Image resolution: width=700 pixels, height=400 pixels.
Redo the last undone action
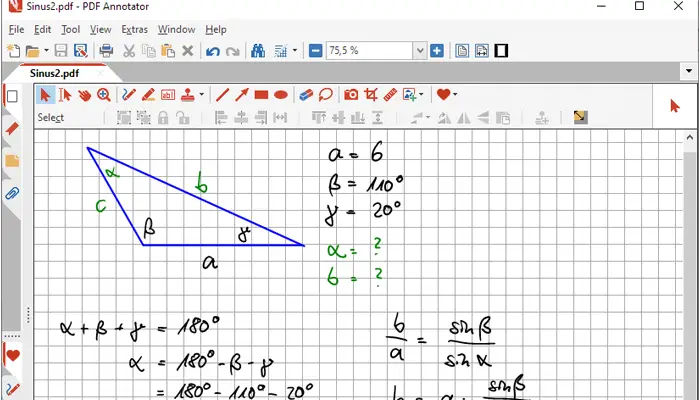click(x=233, y=51)
